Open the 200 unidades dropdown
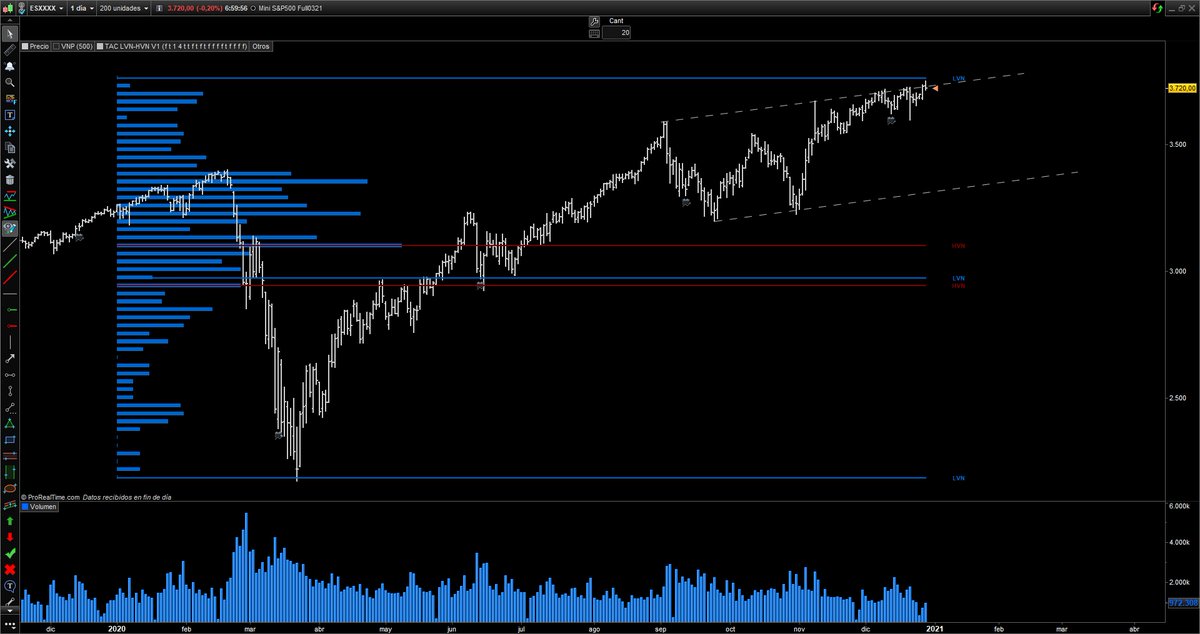 (123, 8)
